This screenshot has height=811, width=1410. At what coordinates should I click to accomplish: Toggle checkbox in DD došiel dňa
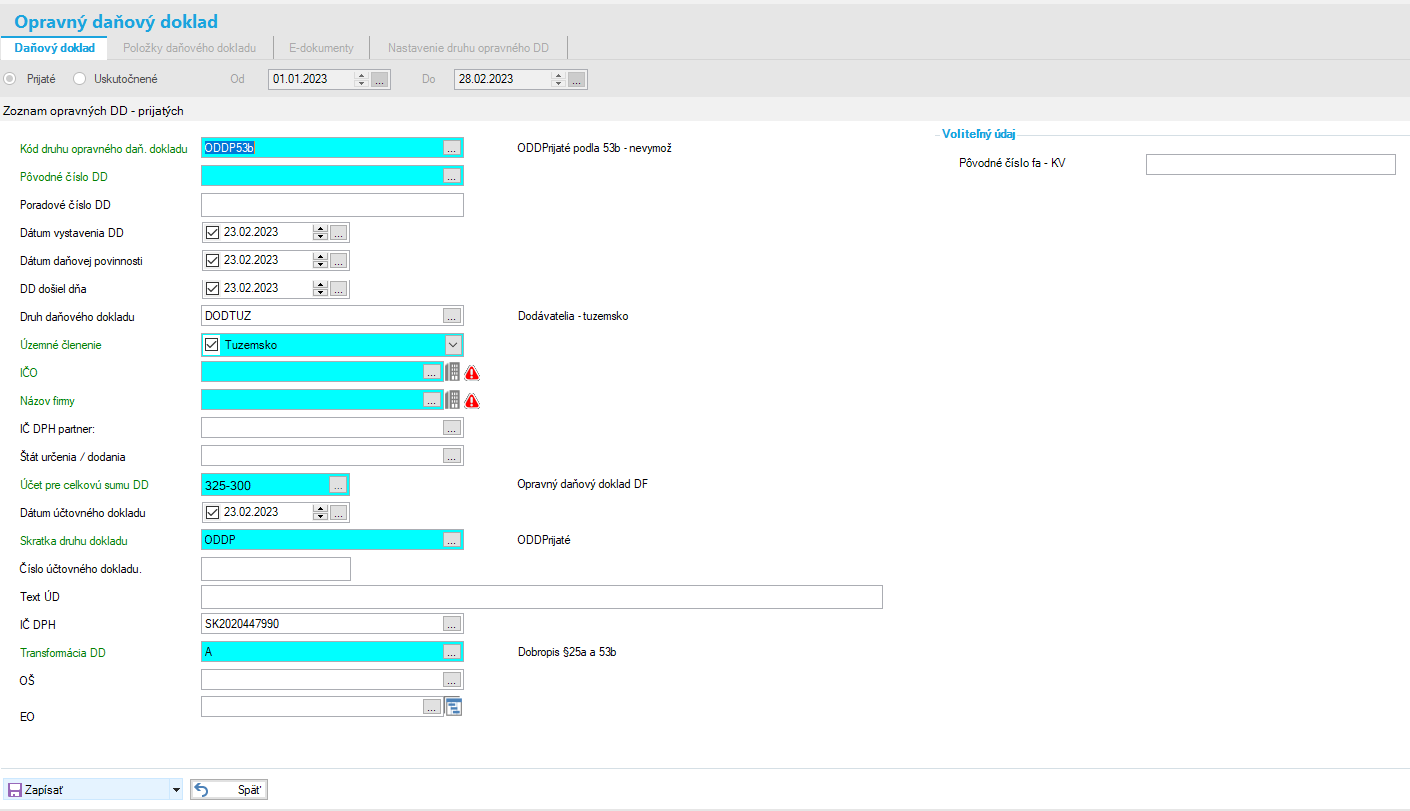coord(211,288)
